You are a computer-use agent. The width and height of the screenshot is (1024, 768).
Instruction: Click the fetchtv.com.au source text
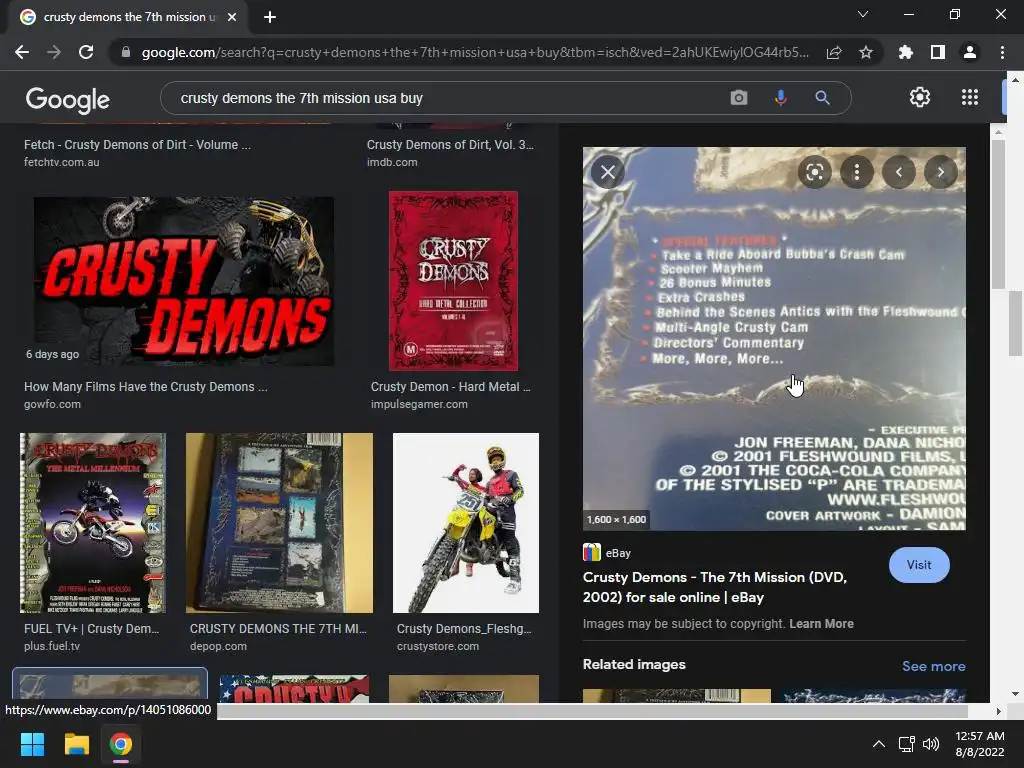click(x=61, y=162)
